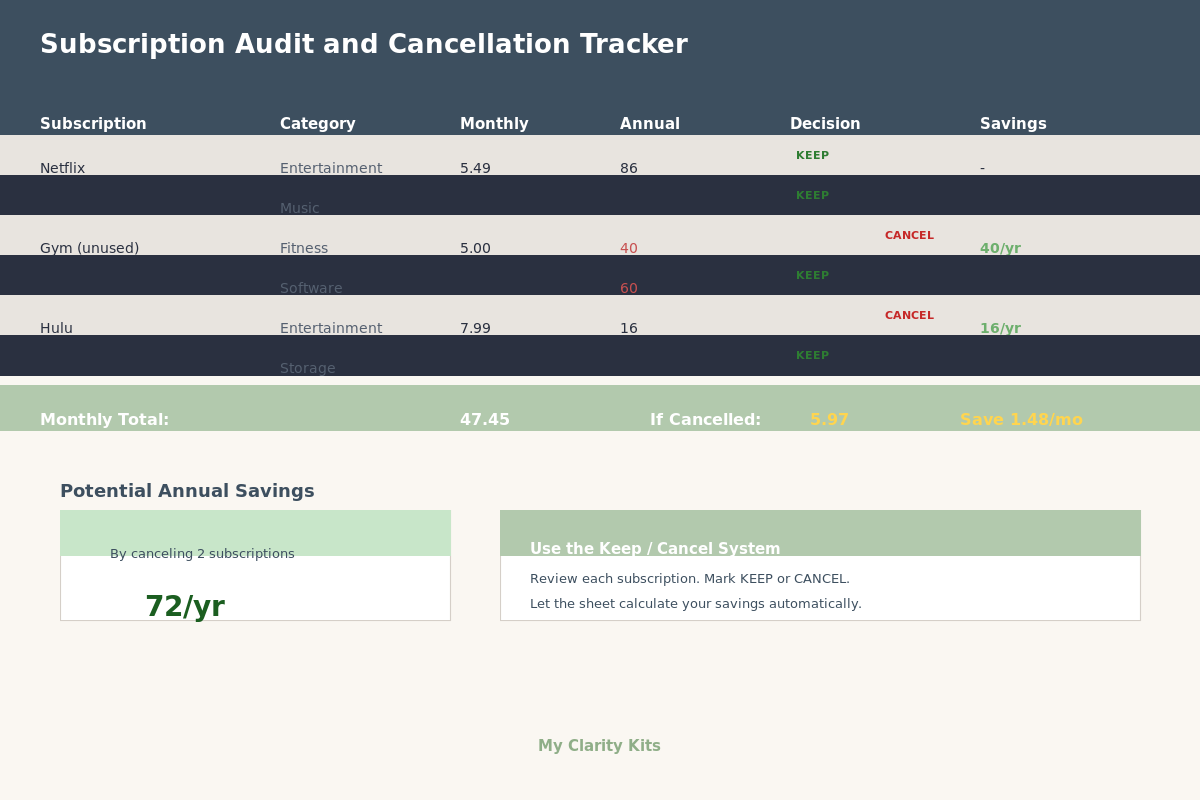
Task: Click the Gym (unused) subscription cell
Action: 89,248
